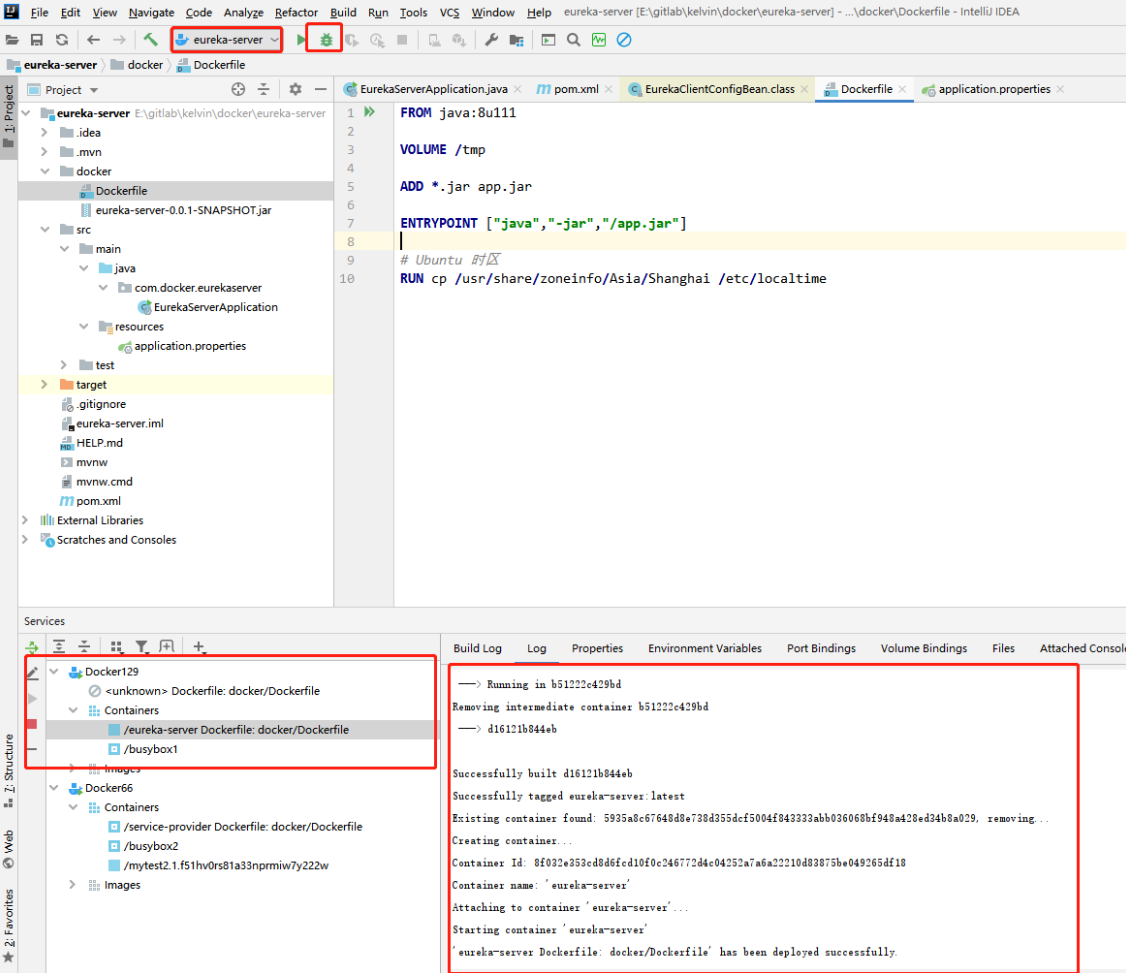Open the Refactor menu
Viewport: 1126px width, 973px height.
296,12
